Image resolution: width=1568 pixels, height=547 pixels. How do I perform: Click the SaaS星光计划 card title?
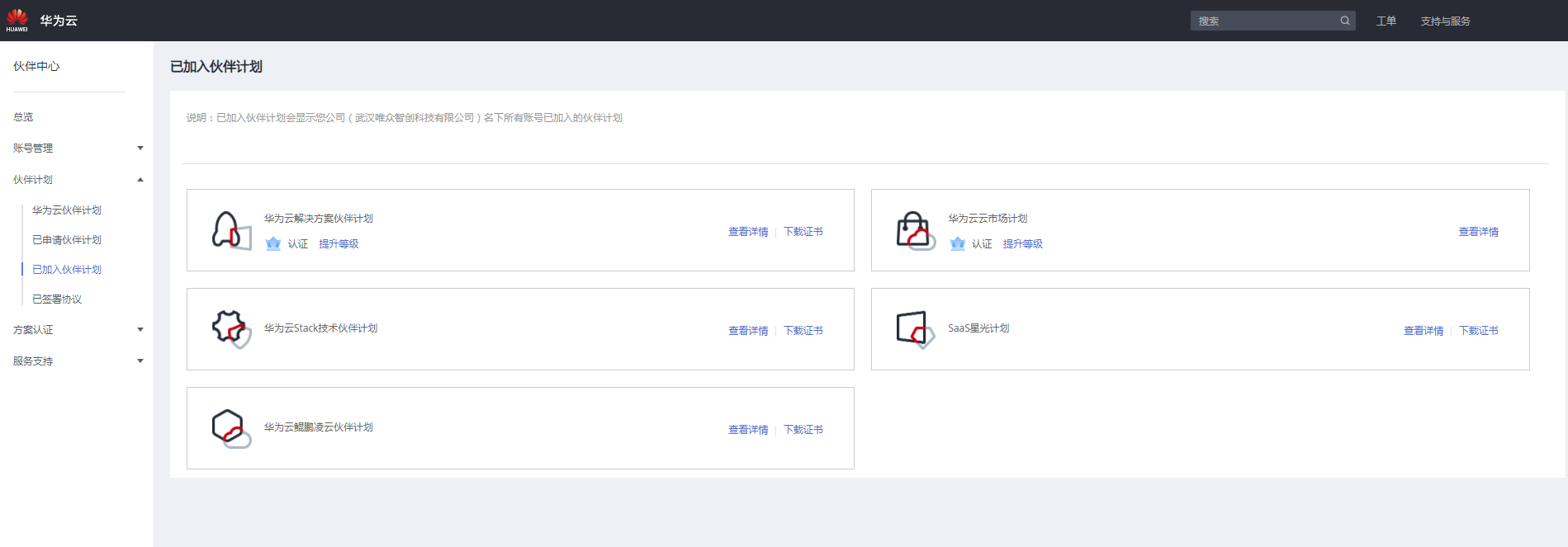pyautogui.click(x=978, y=328)
